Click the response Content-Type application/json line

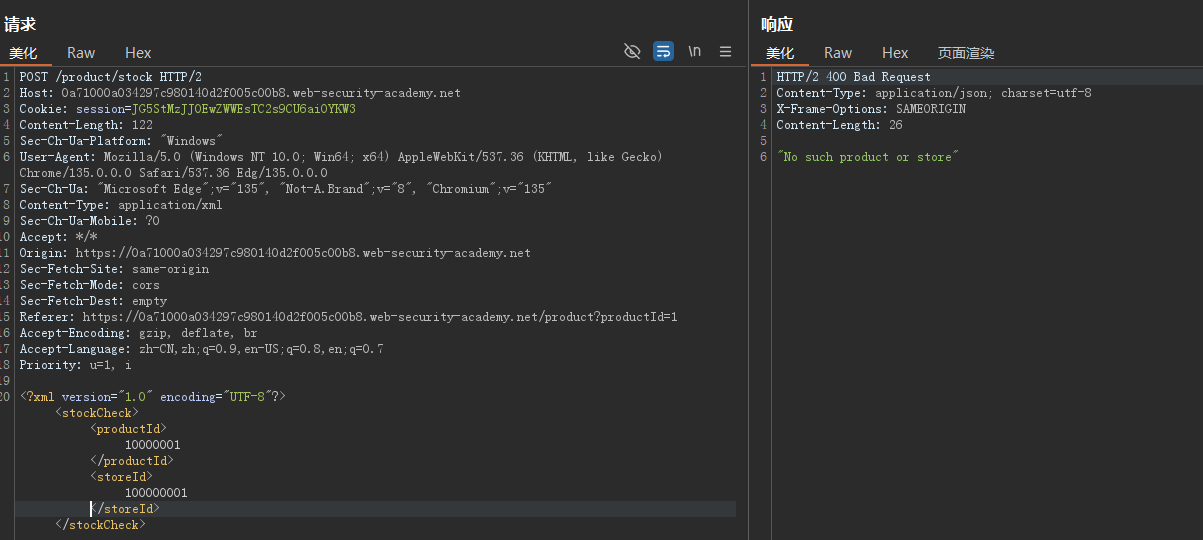(x=934, y=93)
